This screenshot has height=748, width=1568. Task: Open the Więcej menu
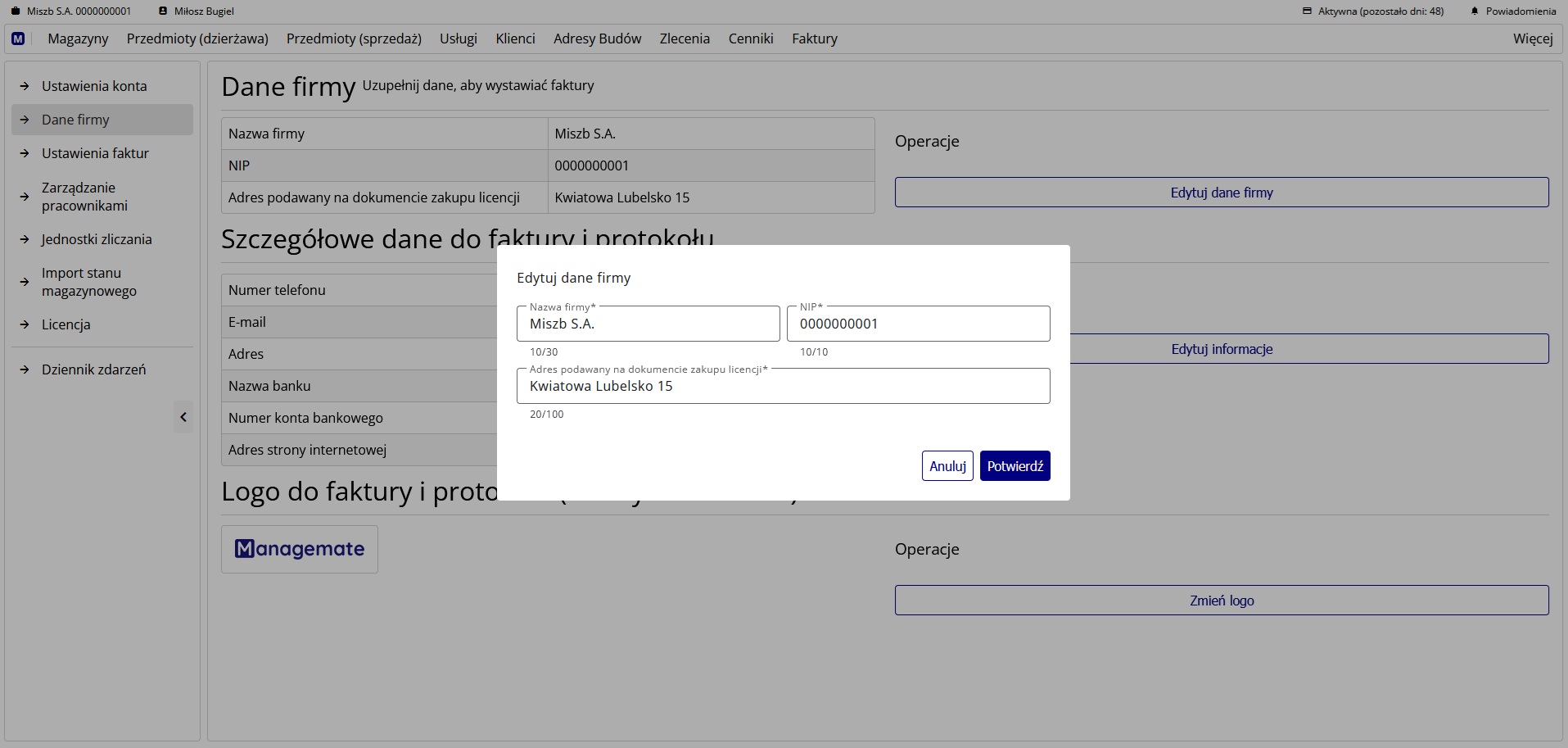pyautogui.click(x=1532, y=39)
